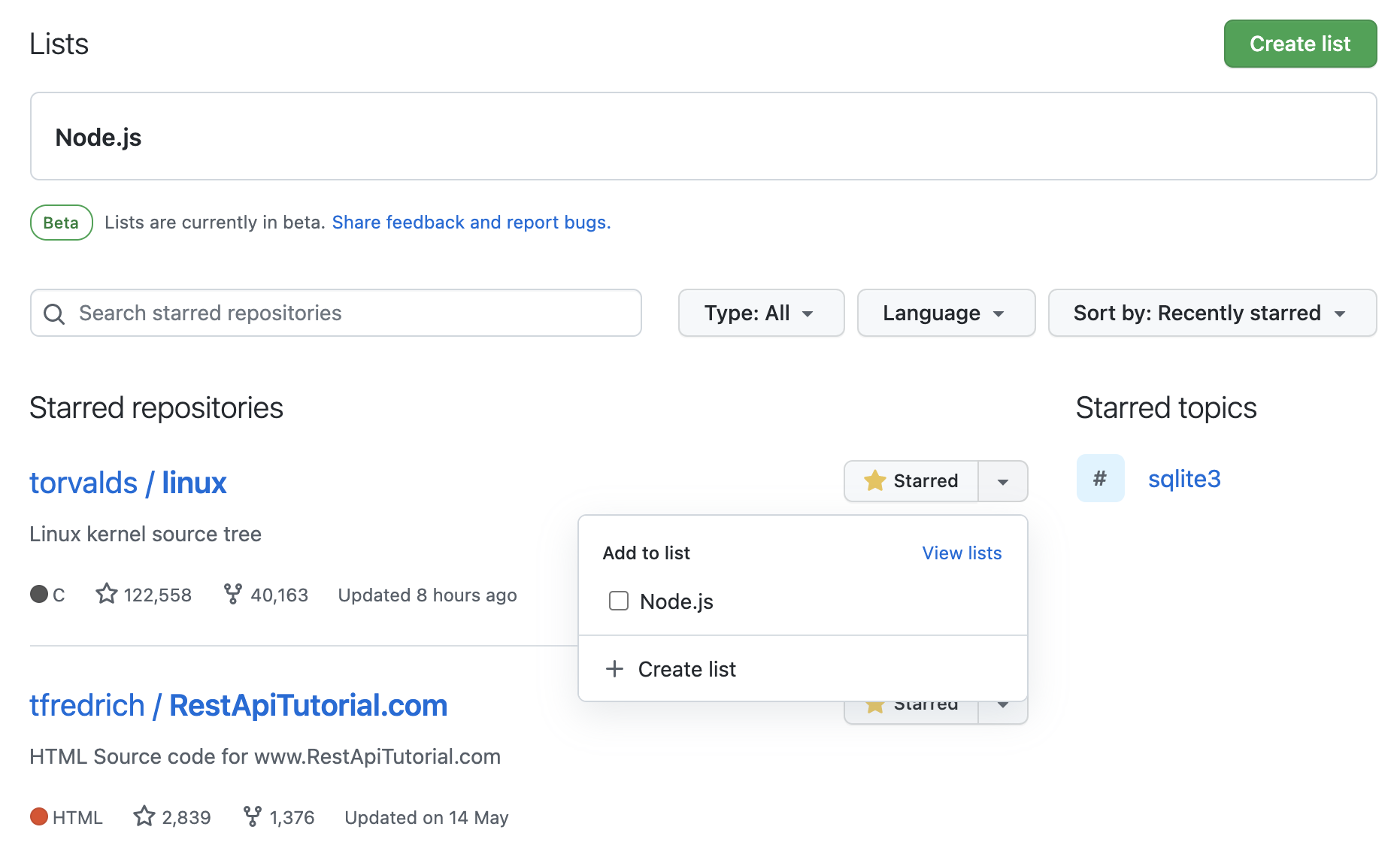The height and width of the screenshot is (842, 1400).
Task: Check the Node.js checkbox in Add to list
Action: [619, 601]
